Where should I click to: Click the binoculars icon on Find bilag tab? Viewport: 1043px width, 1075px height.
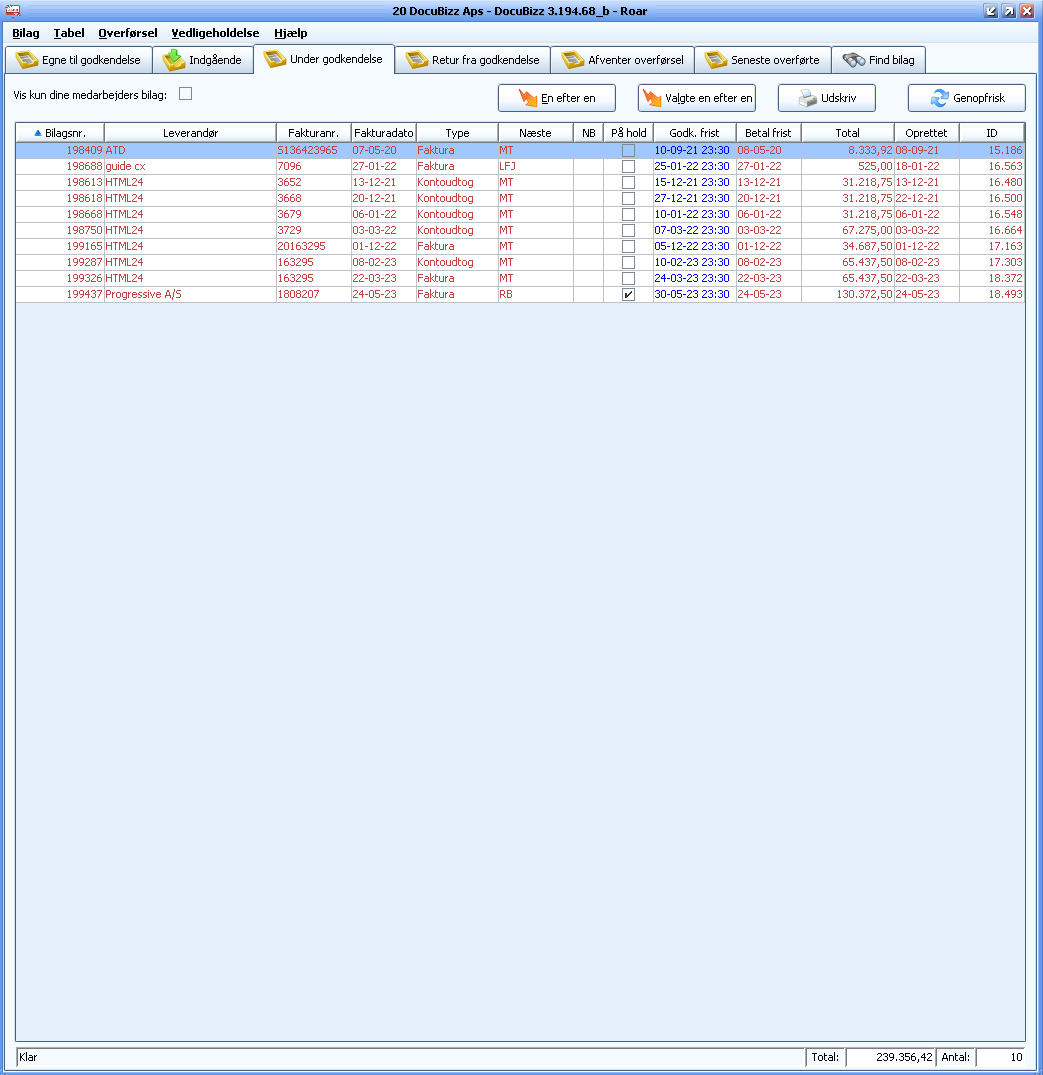(853, 60)
